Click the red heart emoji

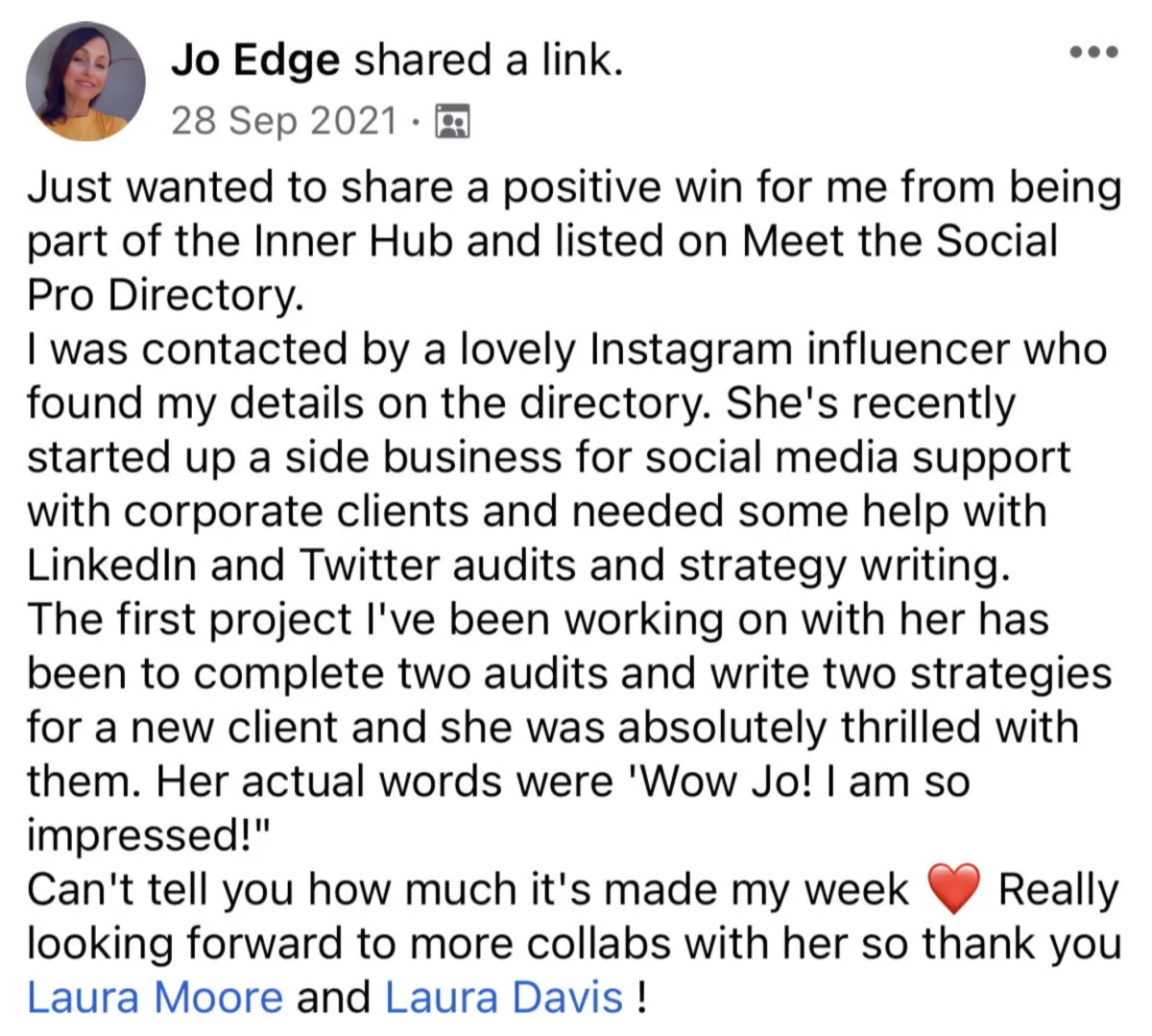tap(952, 888)
